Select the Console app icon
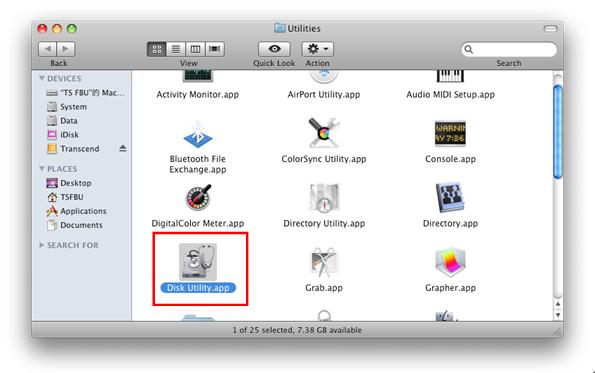 [450, 134]
